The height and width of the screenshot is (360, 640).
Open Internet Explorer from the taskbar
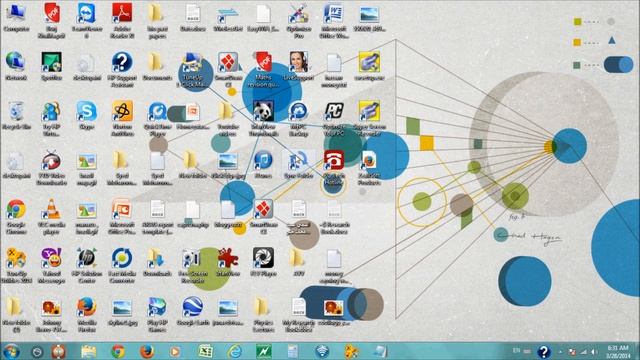(235, 351)
